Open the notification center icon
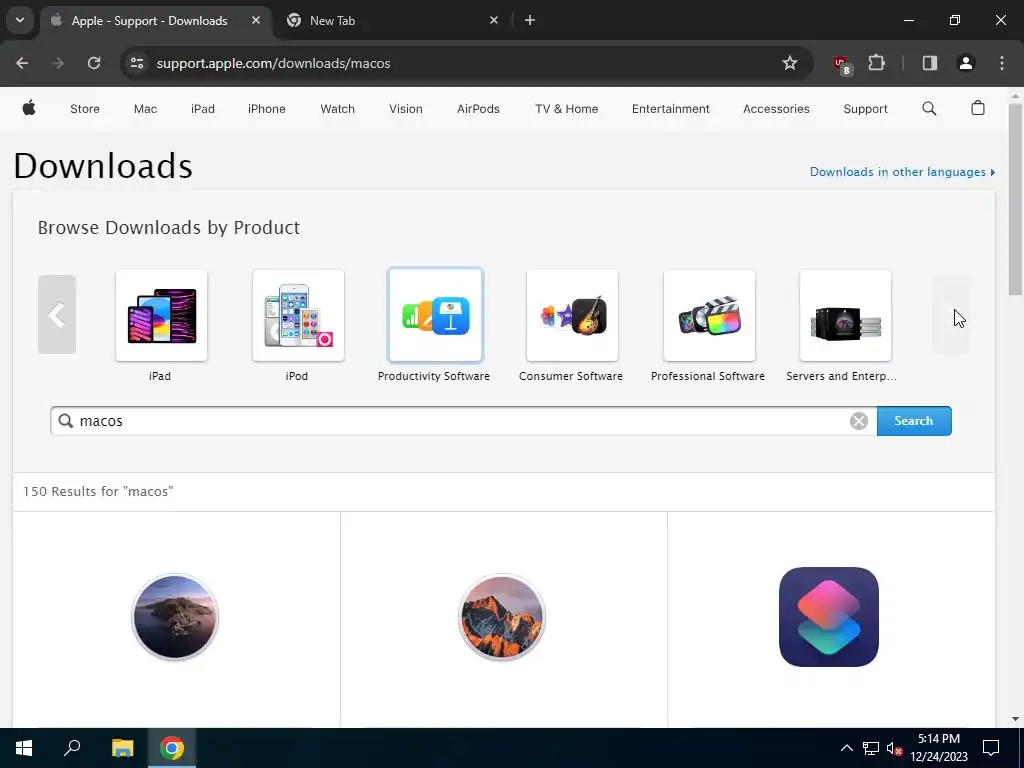 point(991,748)
